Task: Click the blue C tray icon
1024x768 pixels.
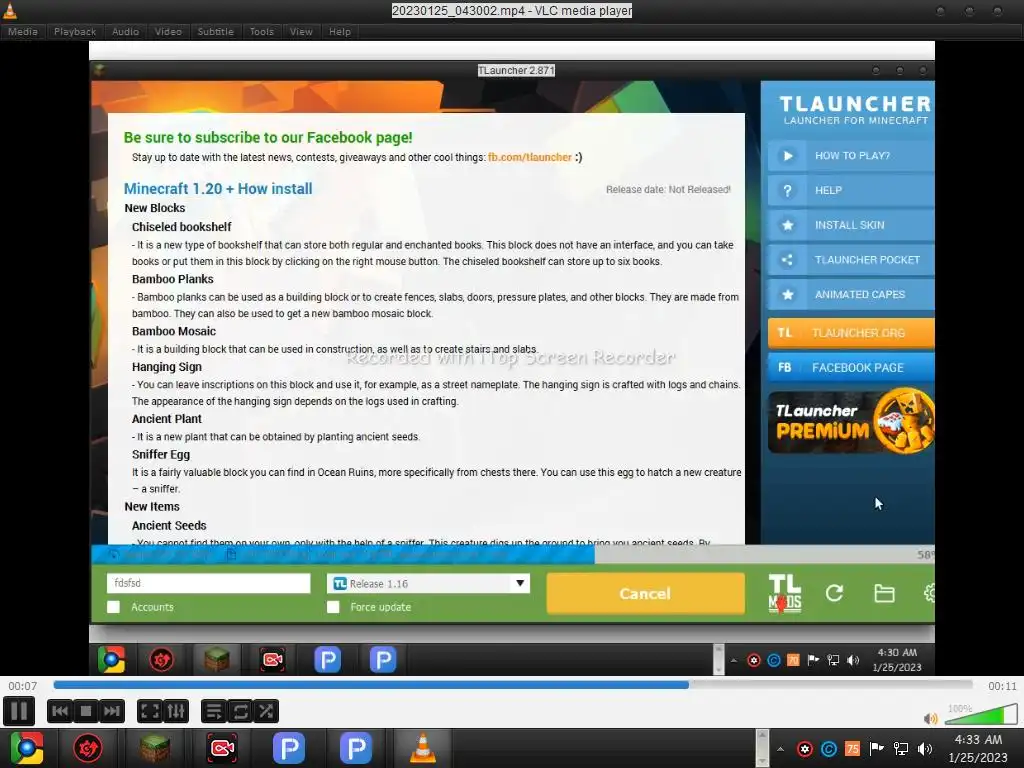Action: pos(828,748)
